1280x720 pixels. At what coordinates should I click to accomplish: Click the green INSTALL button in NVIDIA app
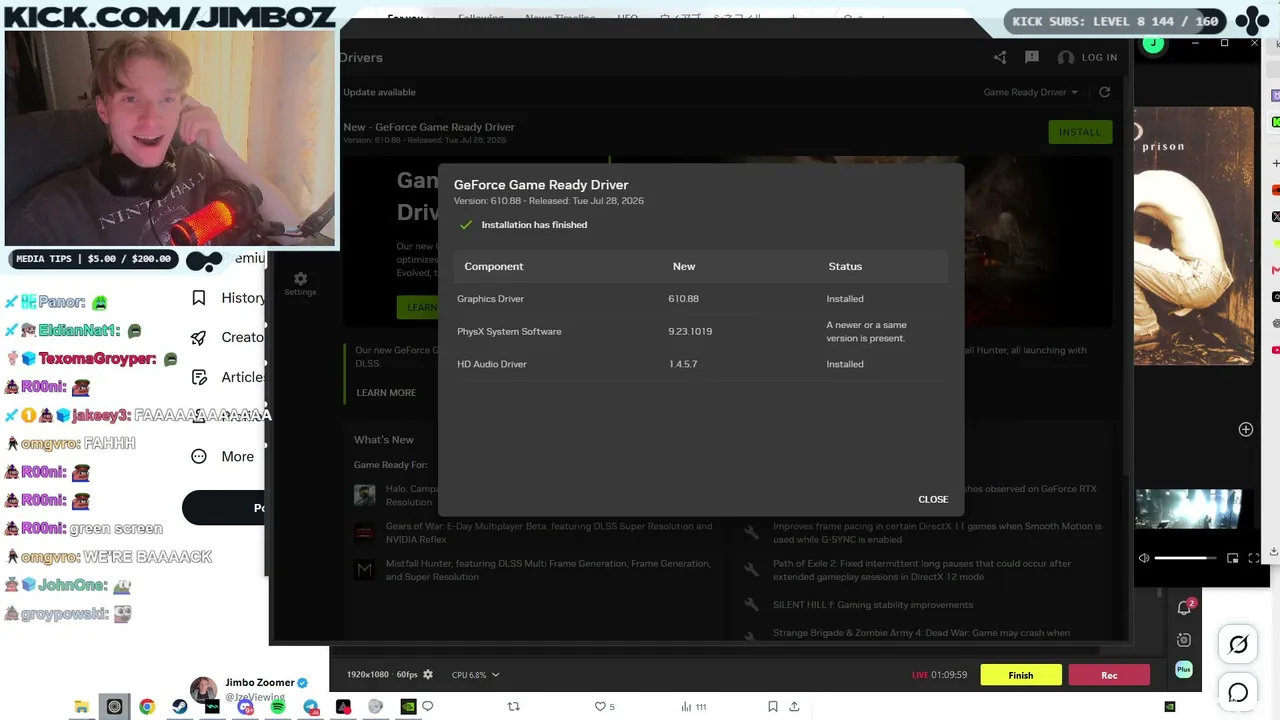pos(1079,132)
